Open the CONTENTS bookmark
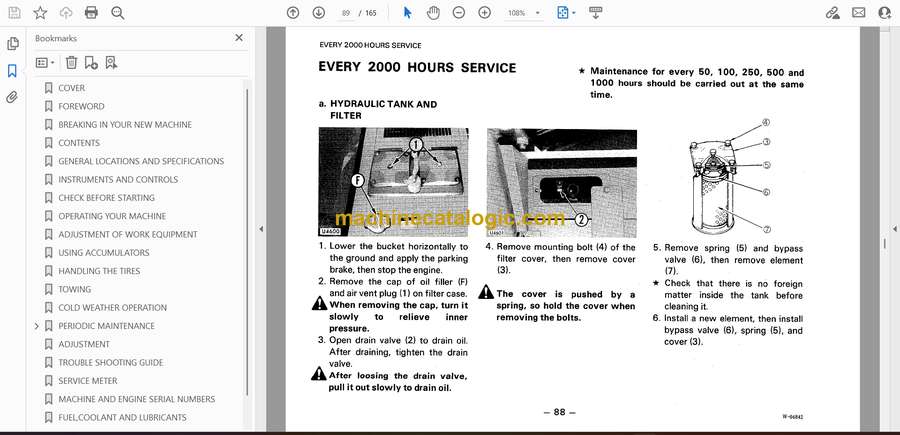The image size is (900, 435). tap(79, 143)
